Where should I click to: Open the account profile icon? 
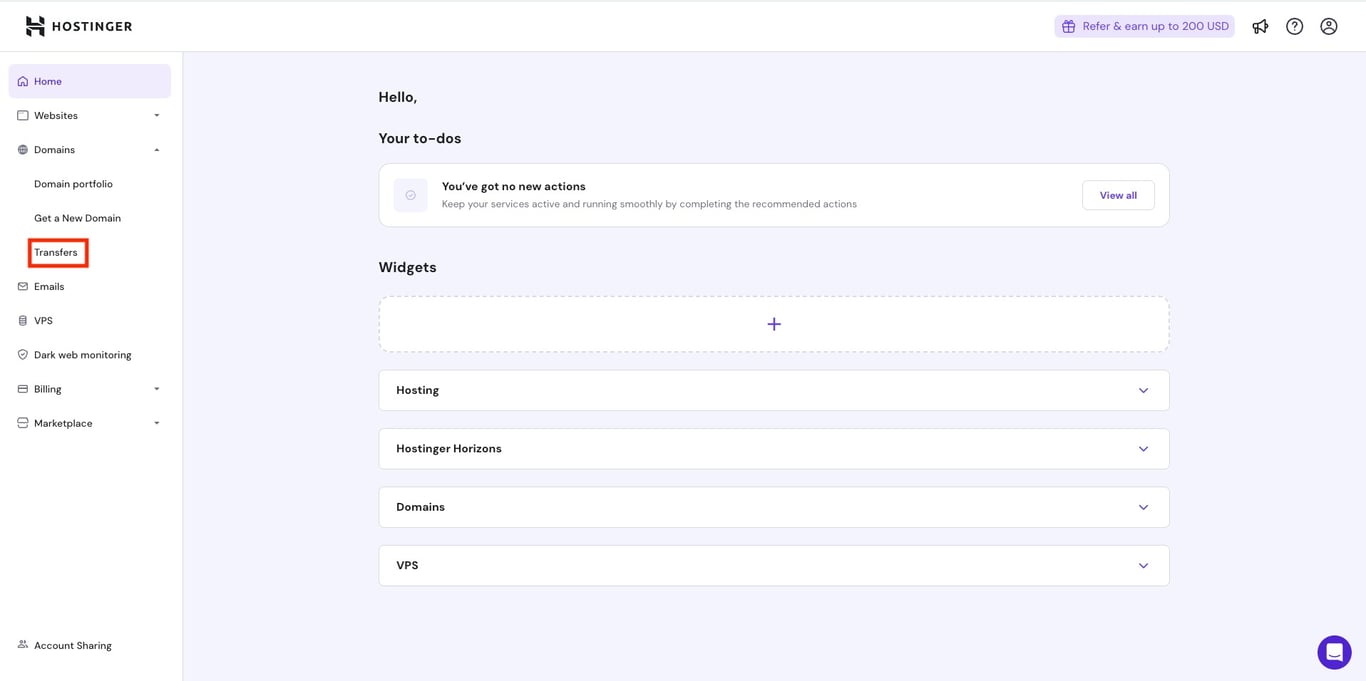point(1328,26)
